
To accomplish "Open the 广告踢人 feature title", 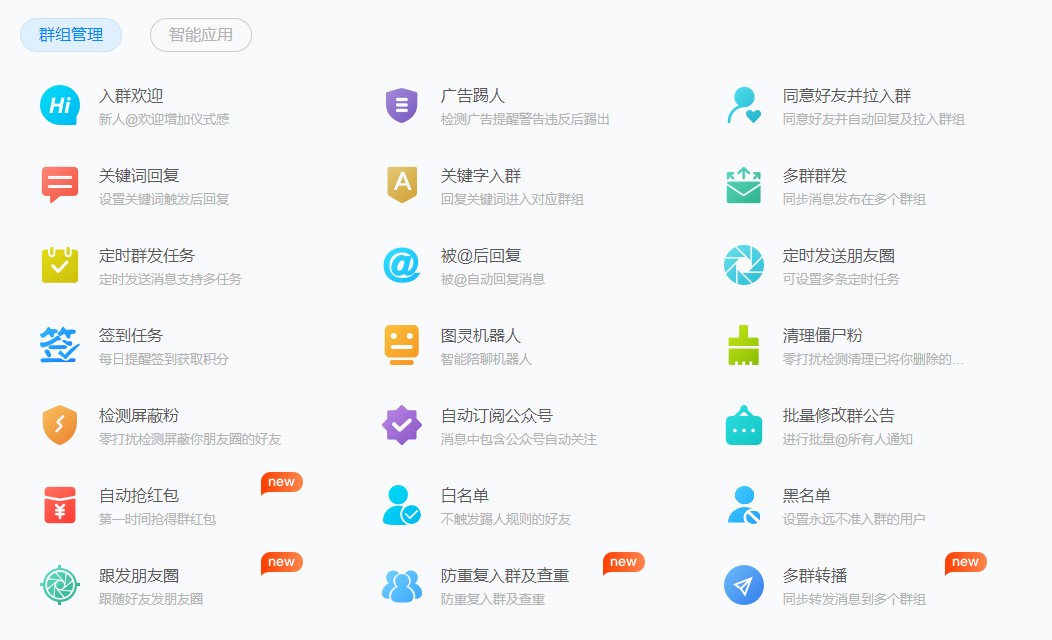I will click(x=473, y=96).
